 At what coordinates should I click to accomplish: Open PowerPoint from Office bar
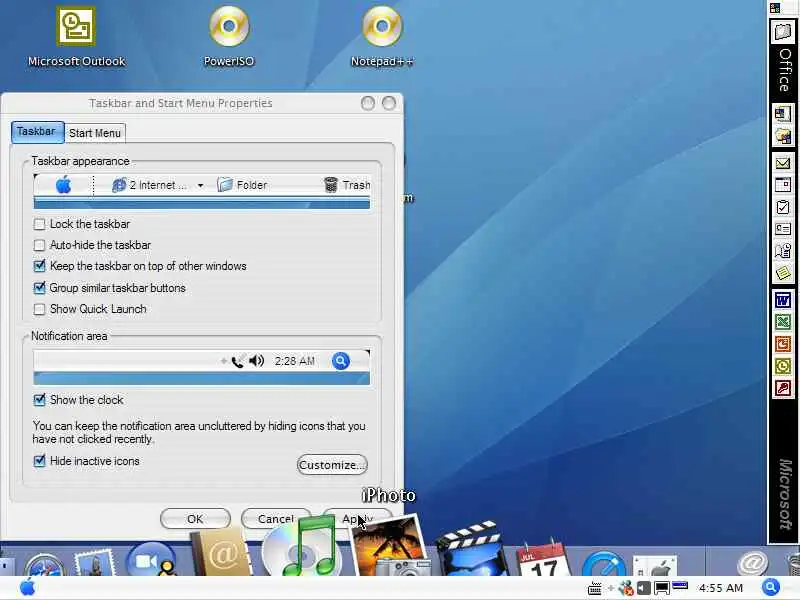point(783,343)
